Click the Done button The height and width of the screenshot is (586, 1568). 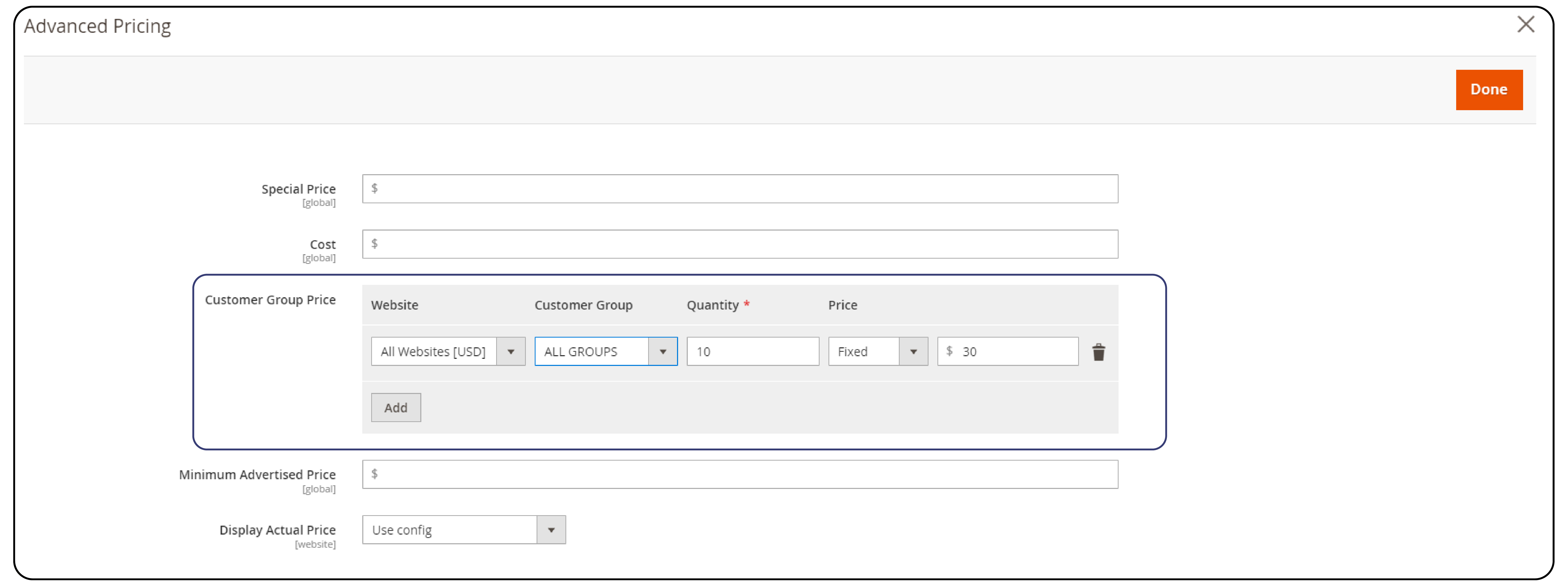1489,89
